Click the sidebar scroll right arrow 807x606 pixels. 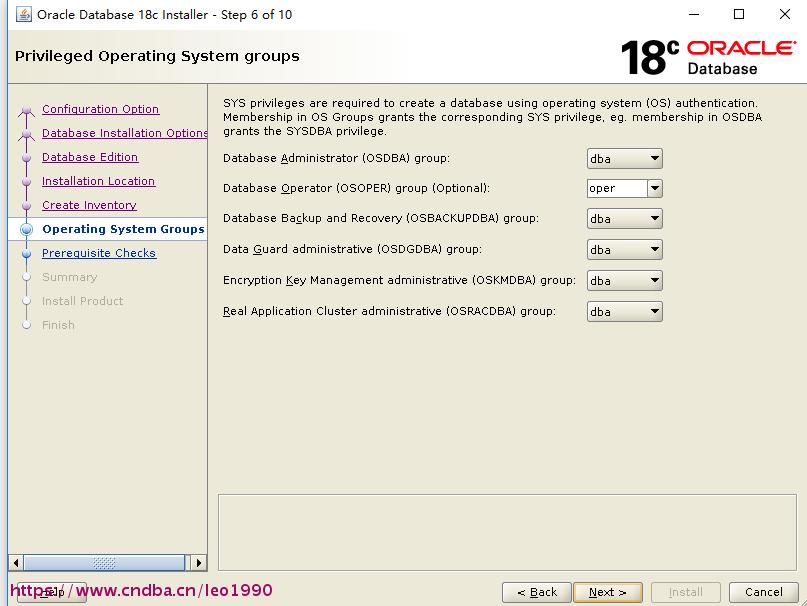coord(199,563)
